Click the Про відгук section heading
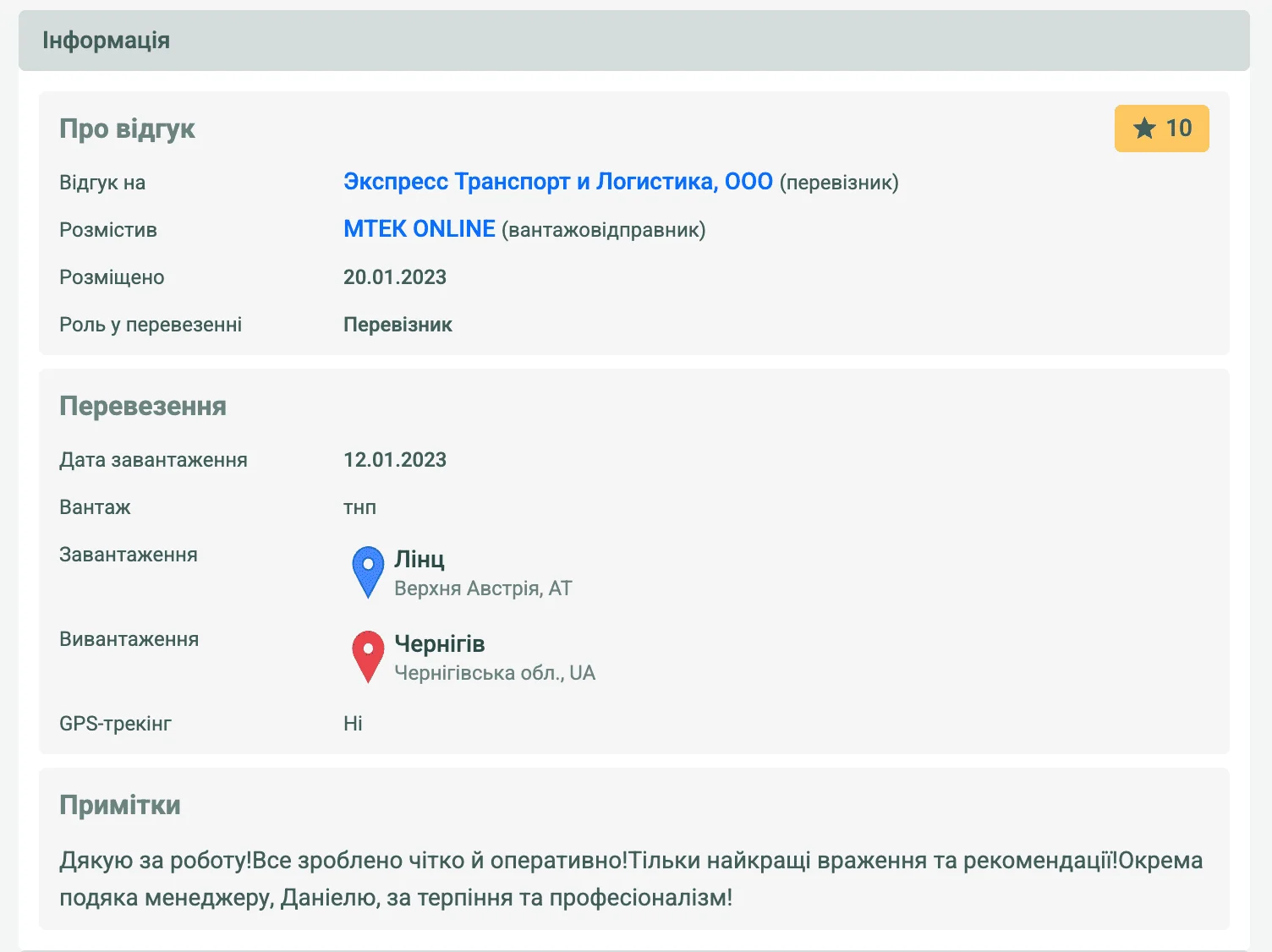This screenshot has width=1272, height=952. pyautogui.click(x=127, y=129)
